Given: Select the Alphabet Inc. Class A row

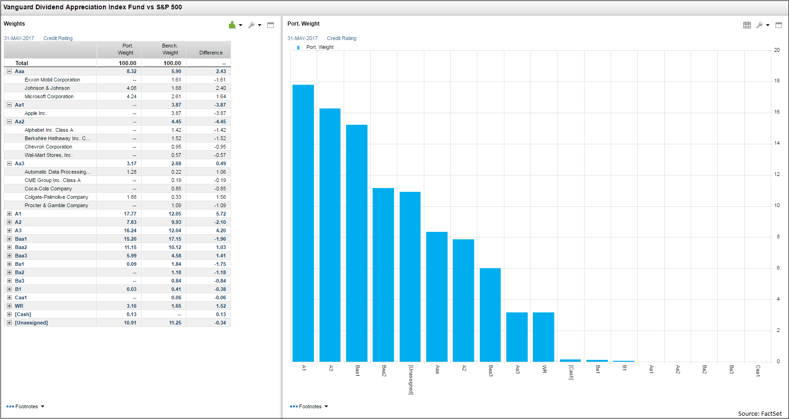Looking at the screenshot, I should 118,130.
